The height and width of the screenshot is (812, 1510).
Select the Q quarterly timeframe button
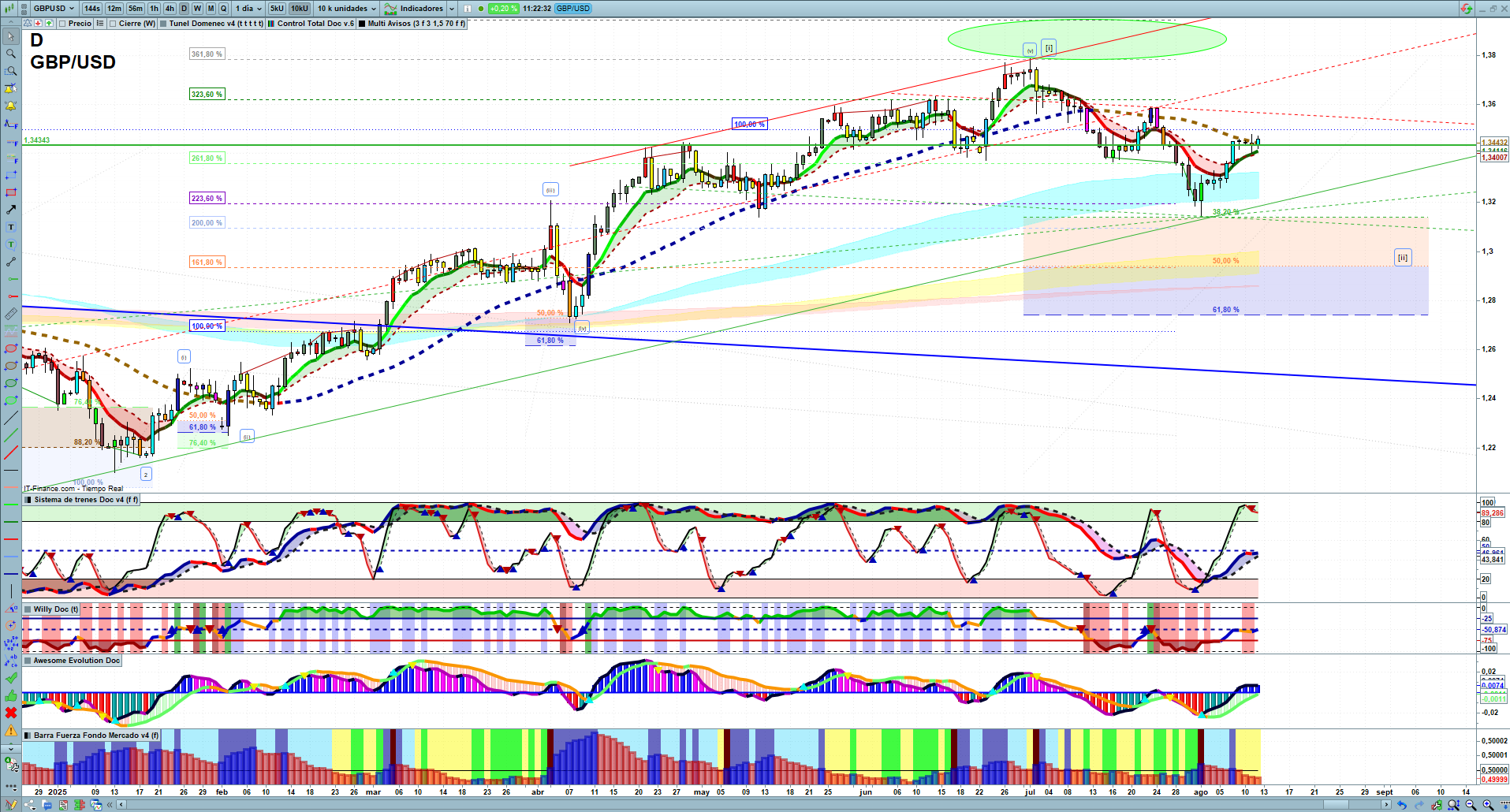(x=223, y=9)
